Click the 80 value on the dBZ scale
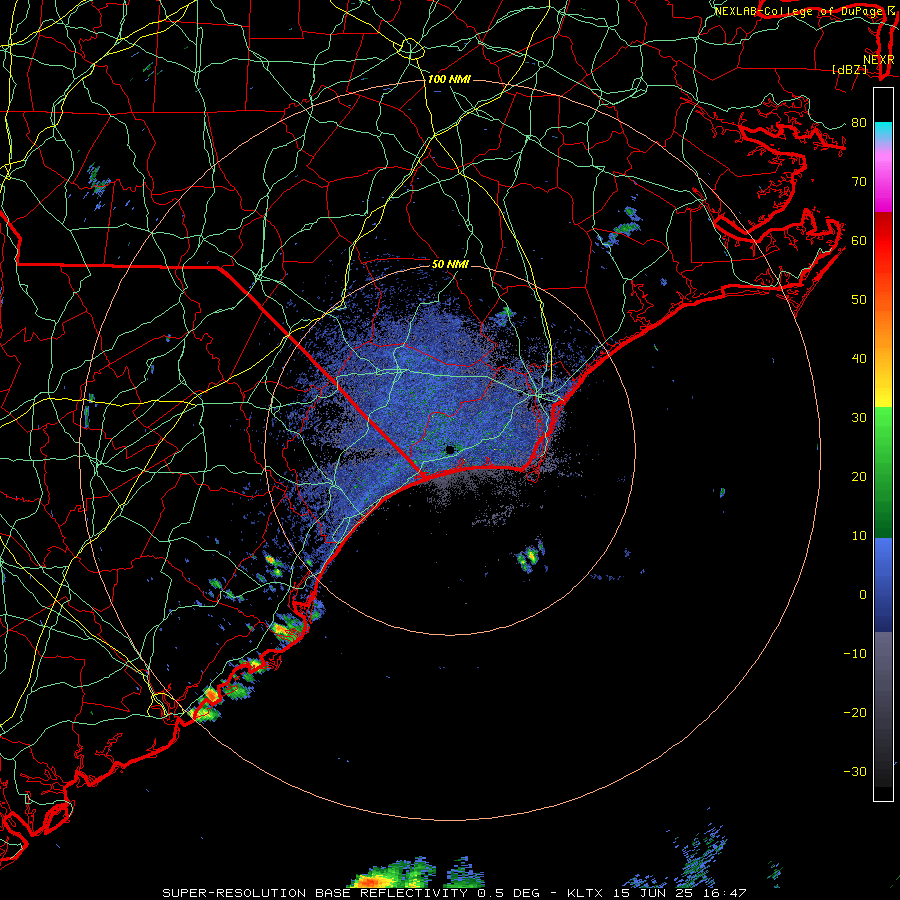The image size is (900, 900). [x=859, y=123]
